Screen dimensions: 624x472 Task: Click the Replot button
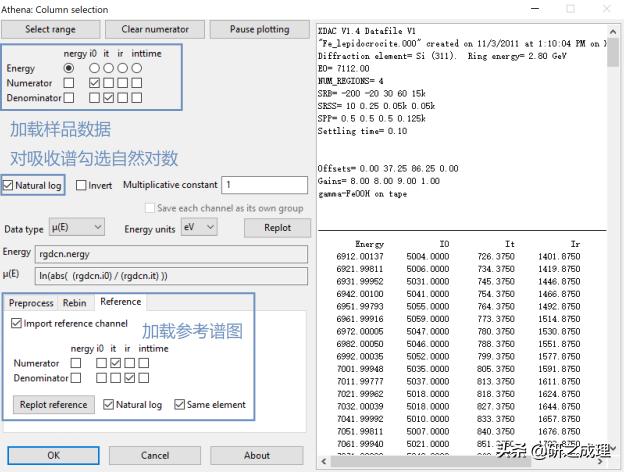[277, 228]
